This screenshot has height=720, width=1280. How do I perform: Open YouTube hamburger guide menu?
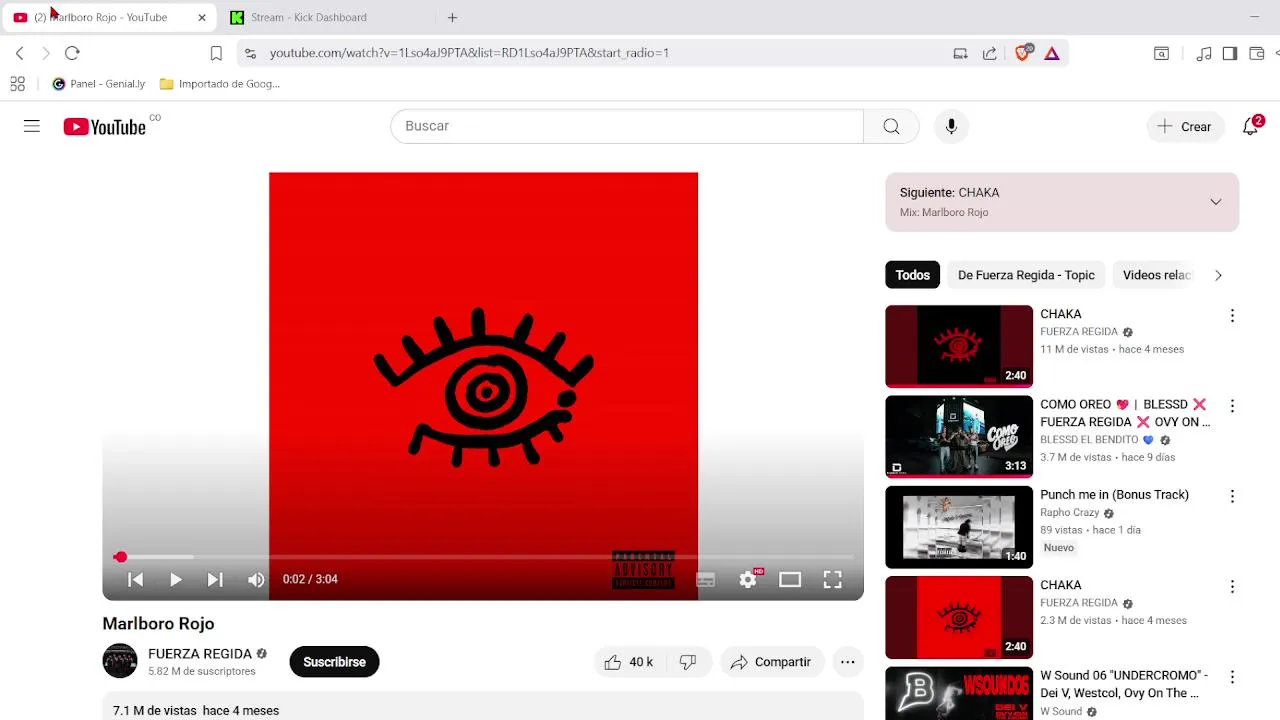pos(32,126)
